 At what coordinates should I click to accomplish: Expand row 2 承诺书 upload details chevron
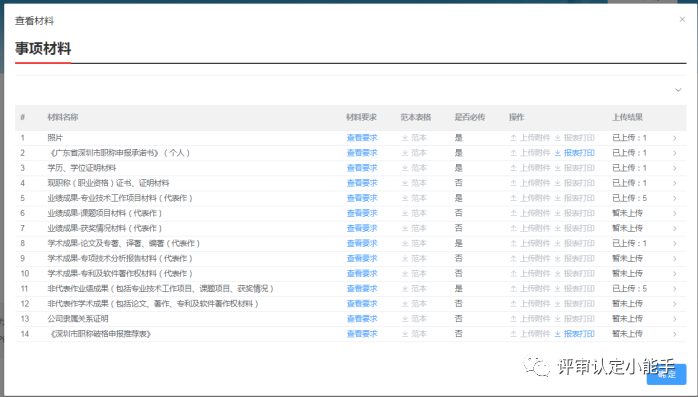click(675, 154)
